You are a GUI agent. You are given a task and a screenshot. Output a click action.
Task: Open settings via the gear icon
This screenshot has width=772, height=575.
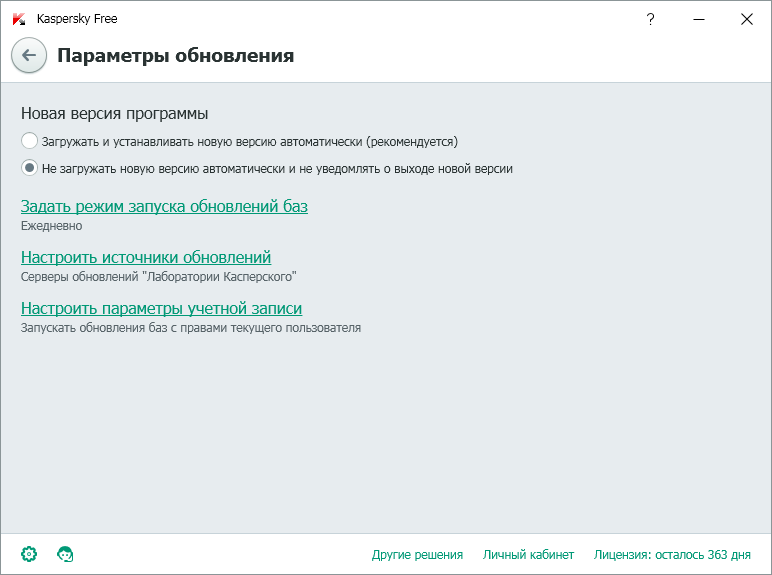[x=29, y=554]
